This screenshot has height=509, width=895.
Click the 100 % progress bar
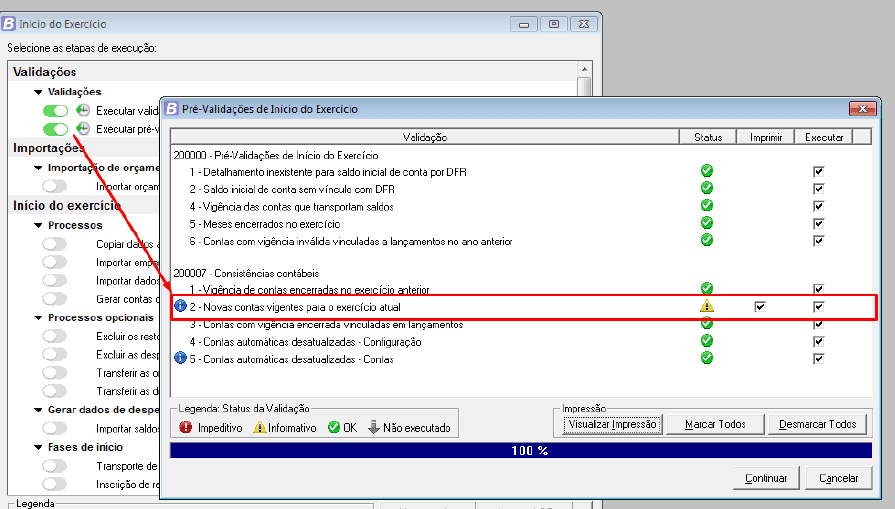point(521,450)
